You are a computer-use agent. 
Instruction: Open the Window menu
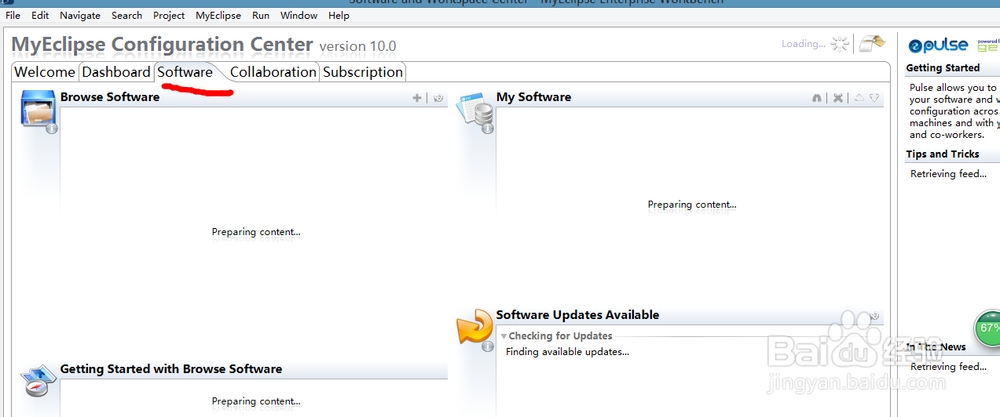click(299, 15)
